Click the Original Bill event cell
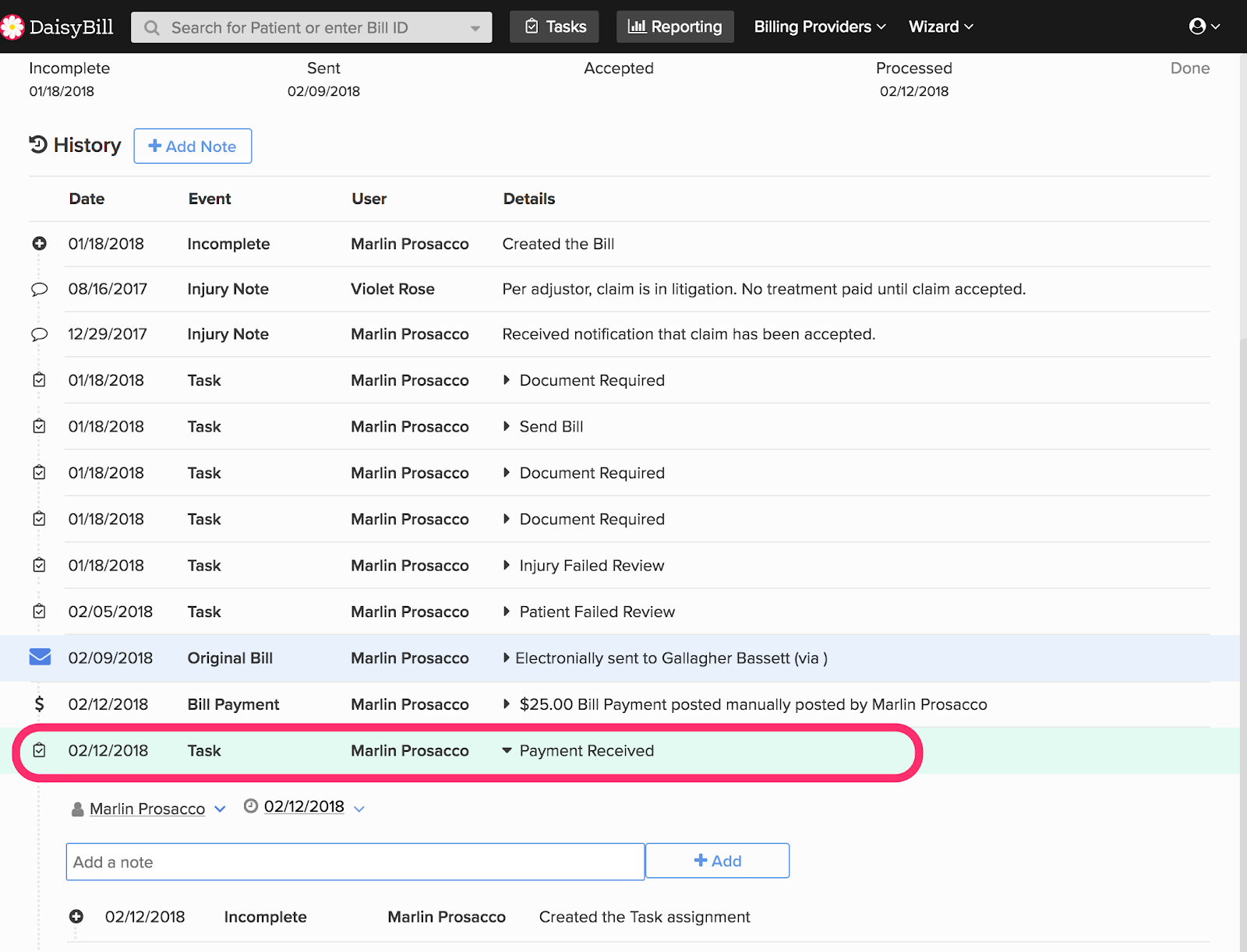 tap(230, 658)
